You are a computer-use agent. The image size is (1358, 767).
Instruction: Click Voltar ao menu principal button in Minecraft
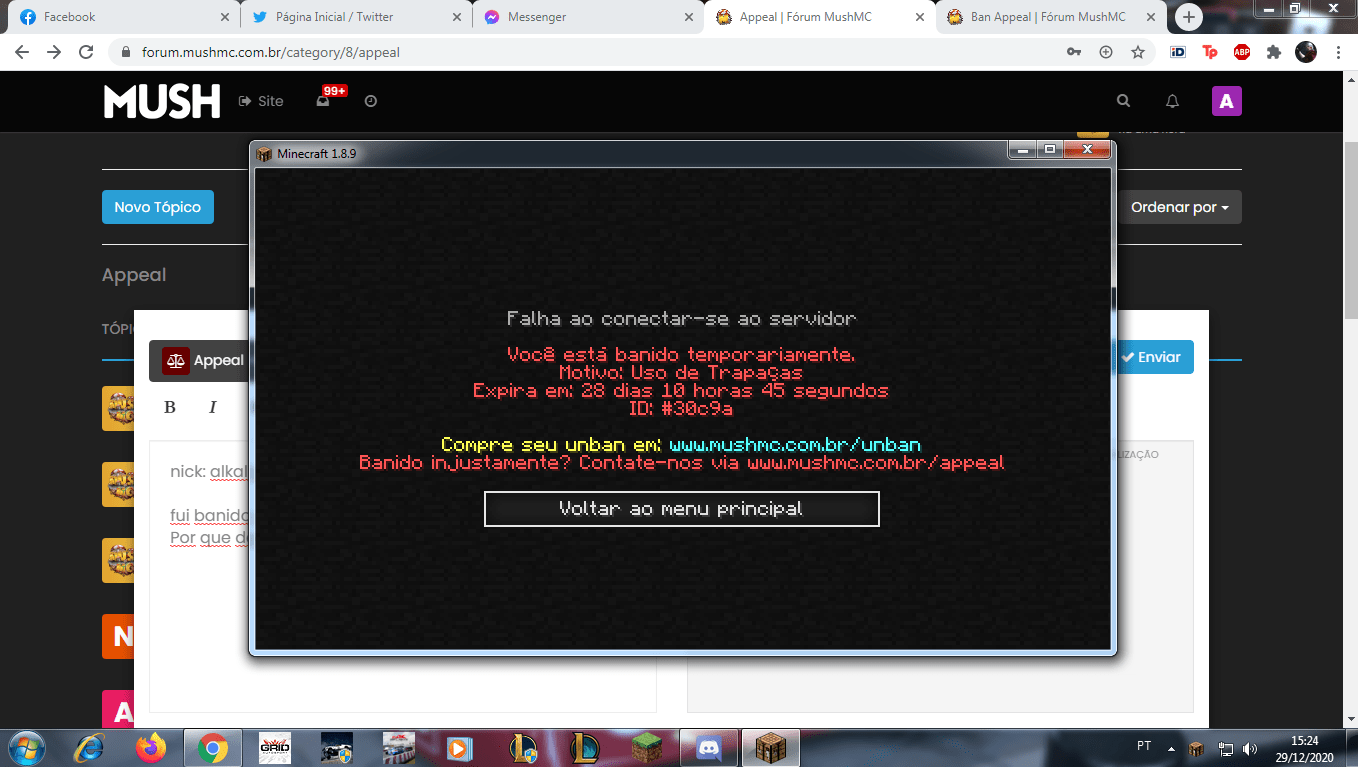[x=681, y=509]
